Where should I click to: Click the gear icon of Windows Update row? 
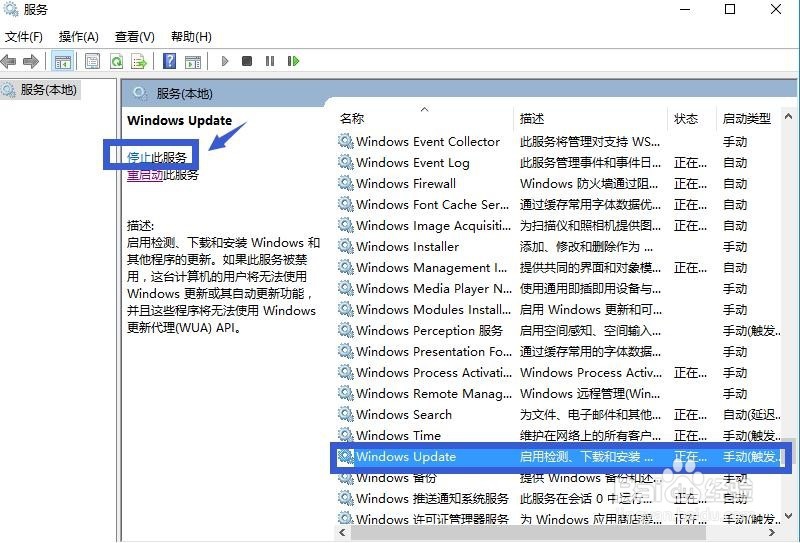coord(346,457)
